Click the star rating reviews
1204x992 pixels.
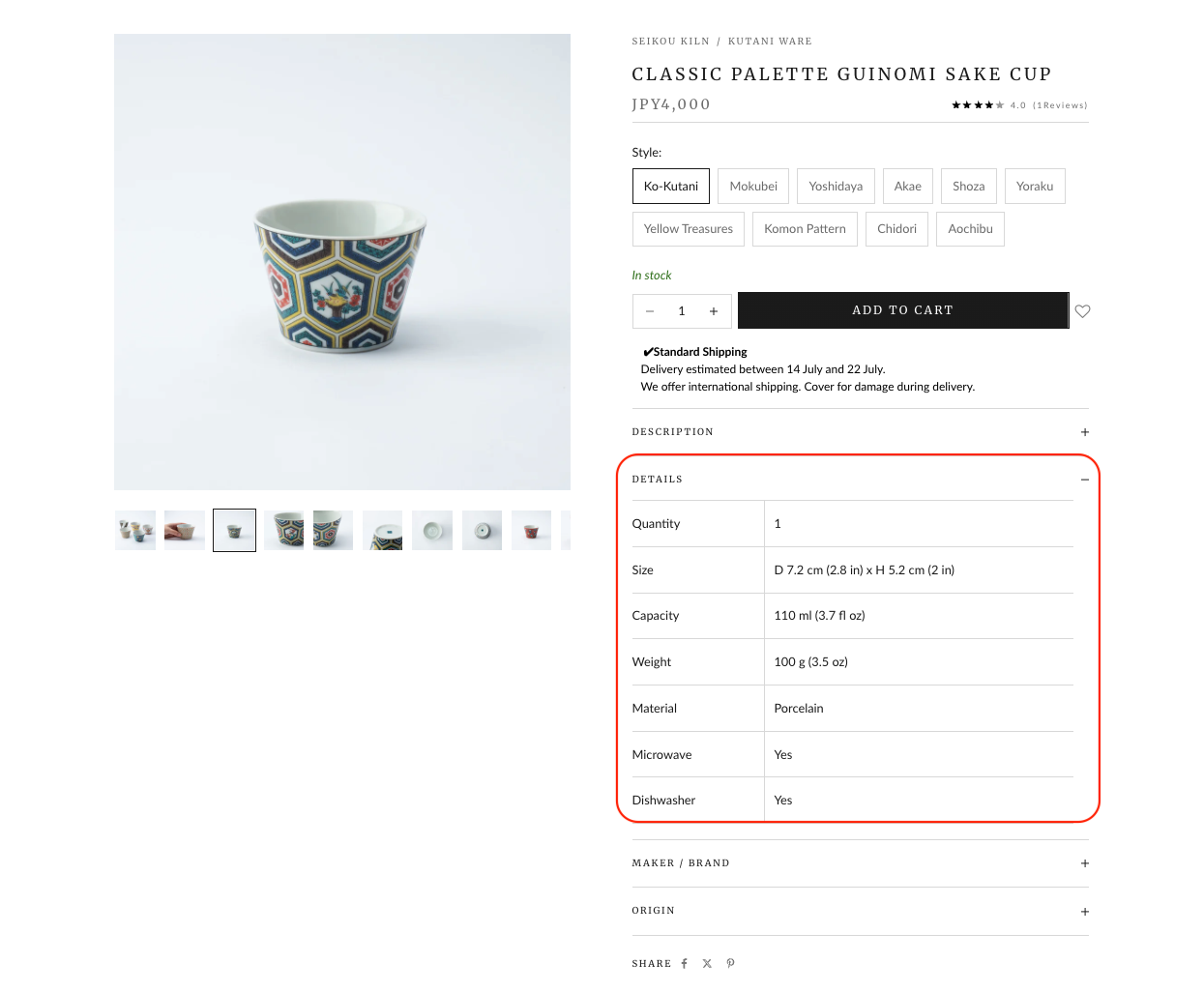click(x=1018, y=105)
